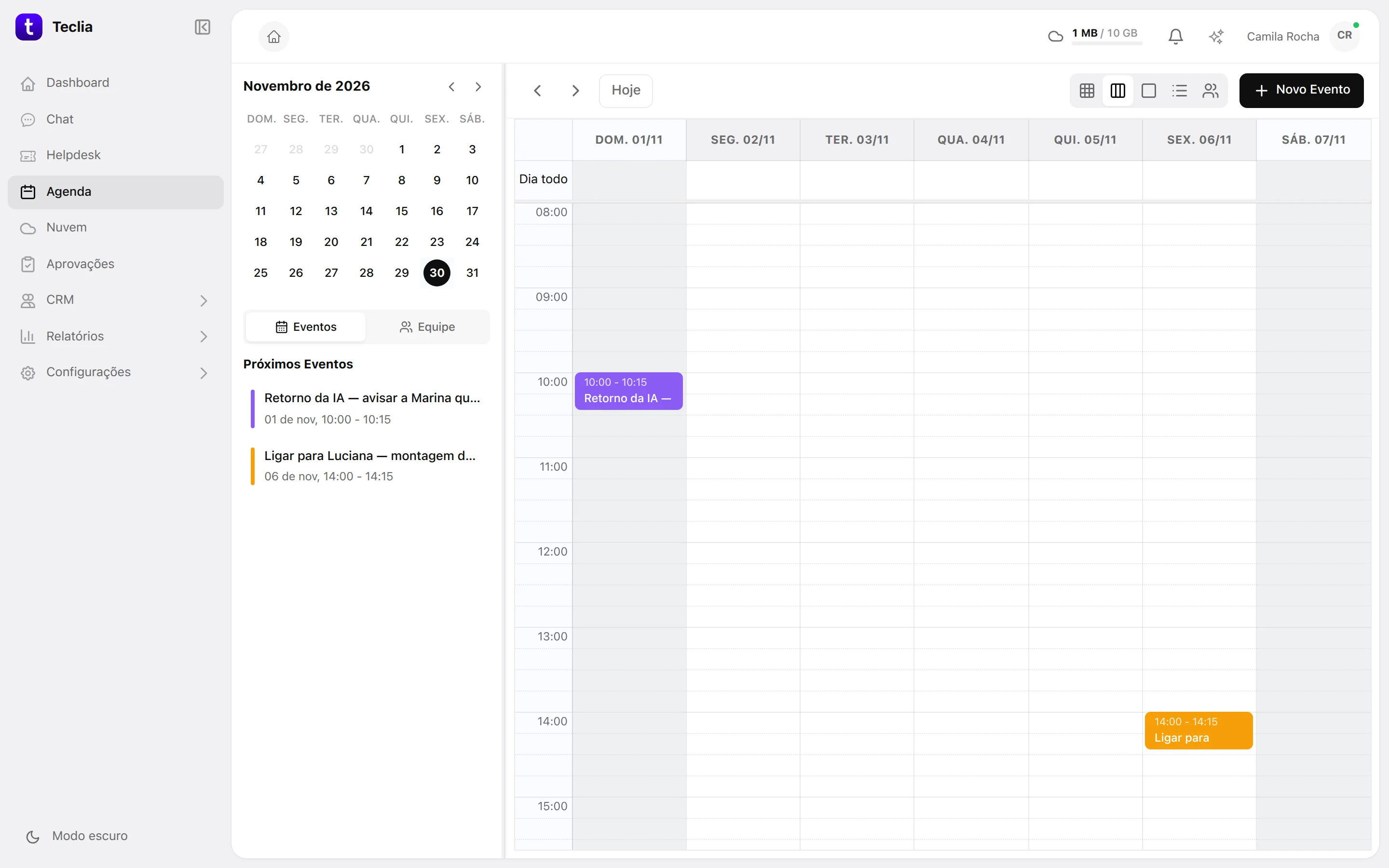Click SEX. 06/11 column header
The width and height of the screenshot is (1389, 868).
tap(1199, 140)
